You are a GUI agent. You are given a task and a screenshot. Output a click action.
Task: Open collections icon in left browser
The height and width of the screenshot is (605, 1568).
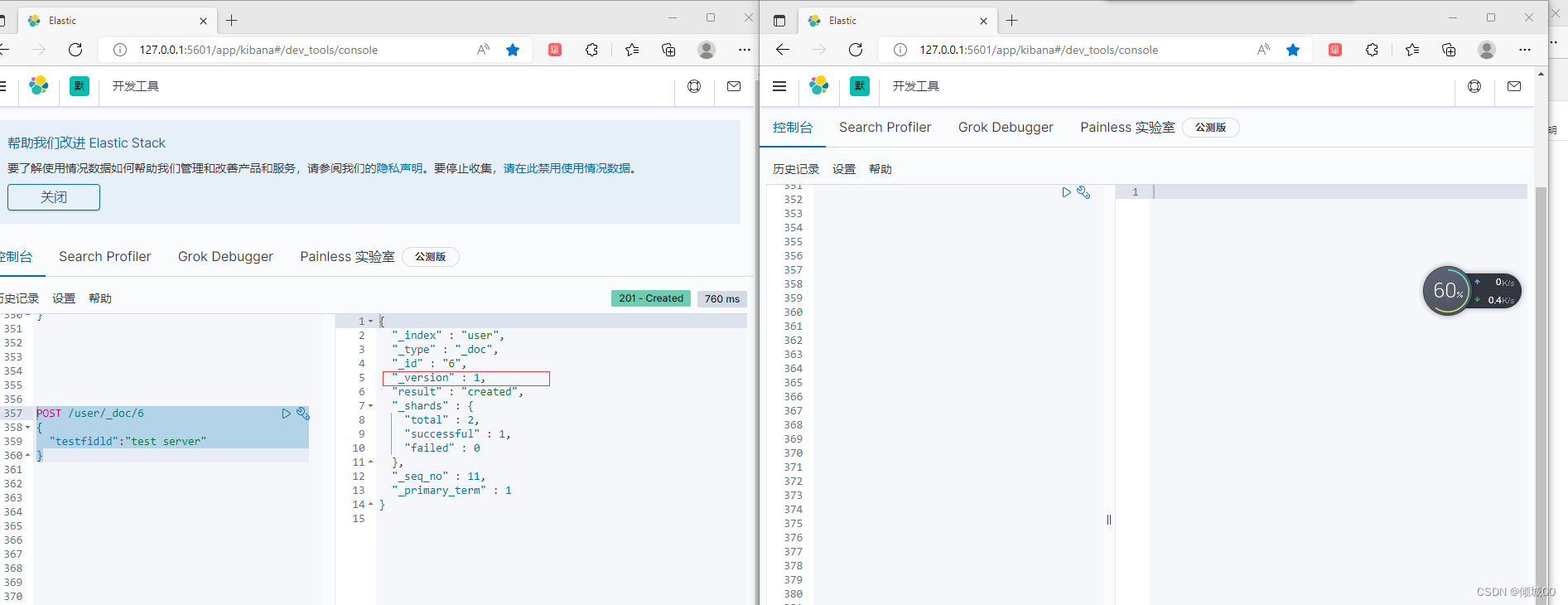point(668,50)
